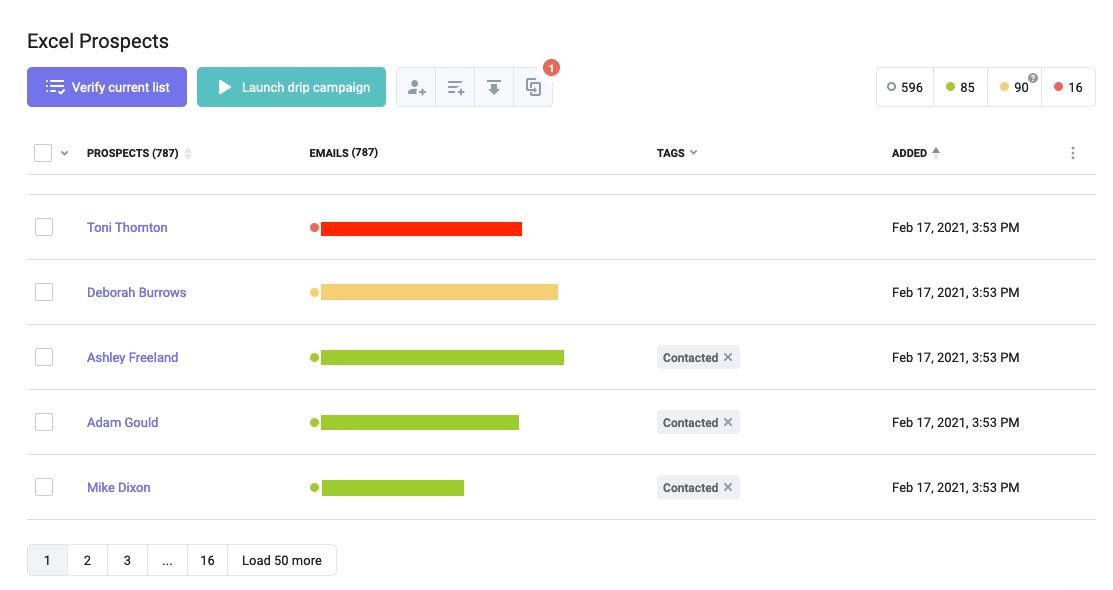The height and width of the screenshot is (590, 1113).
Task: Expand the select-all dropdown chevron
Action: click(65, 153)
